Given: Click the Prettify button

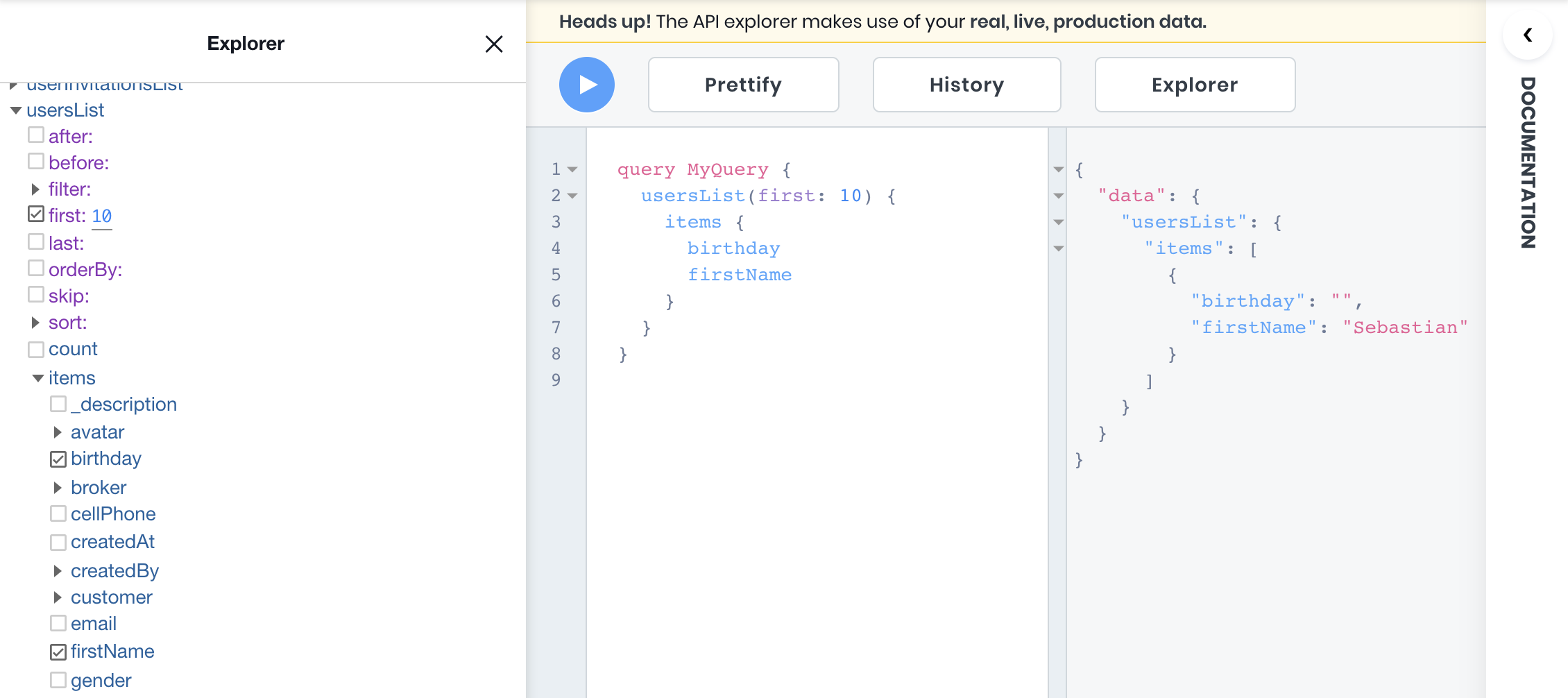Looking at the screenshot, I should 743,85.
